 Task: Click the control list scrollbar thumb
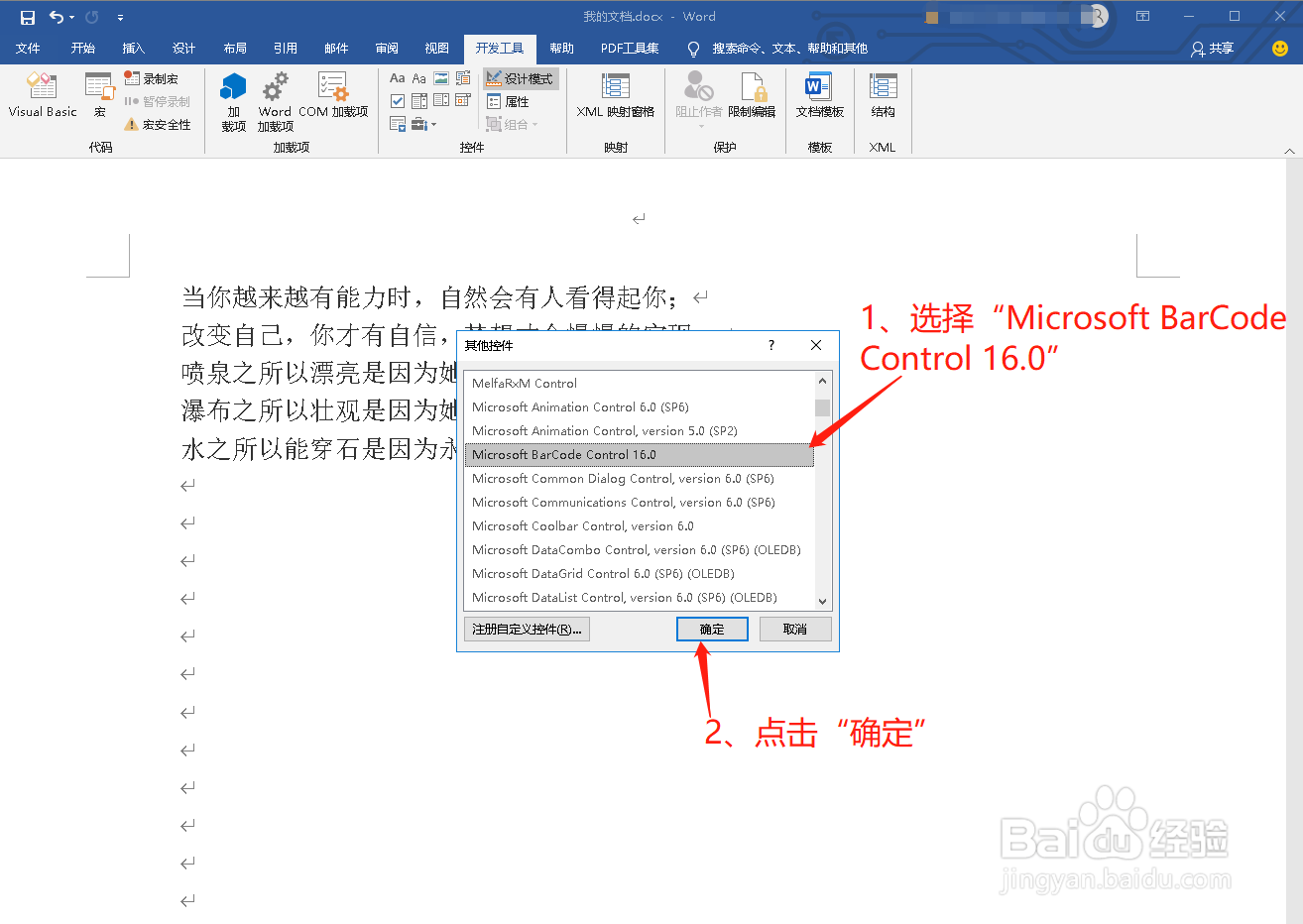point(822,407)
